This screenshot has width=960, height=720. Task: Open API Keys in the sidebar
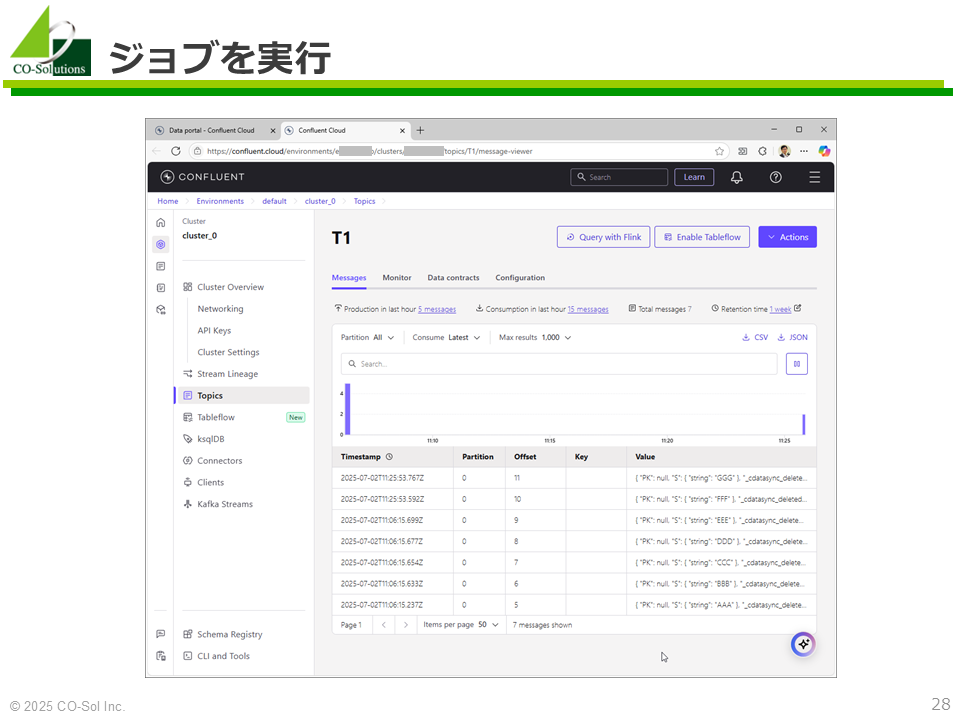pos(214,331)
